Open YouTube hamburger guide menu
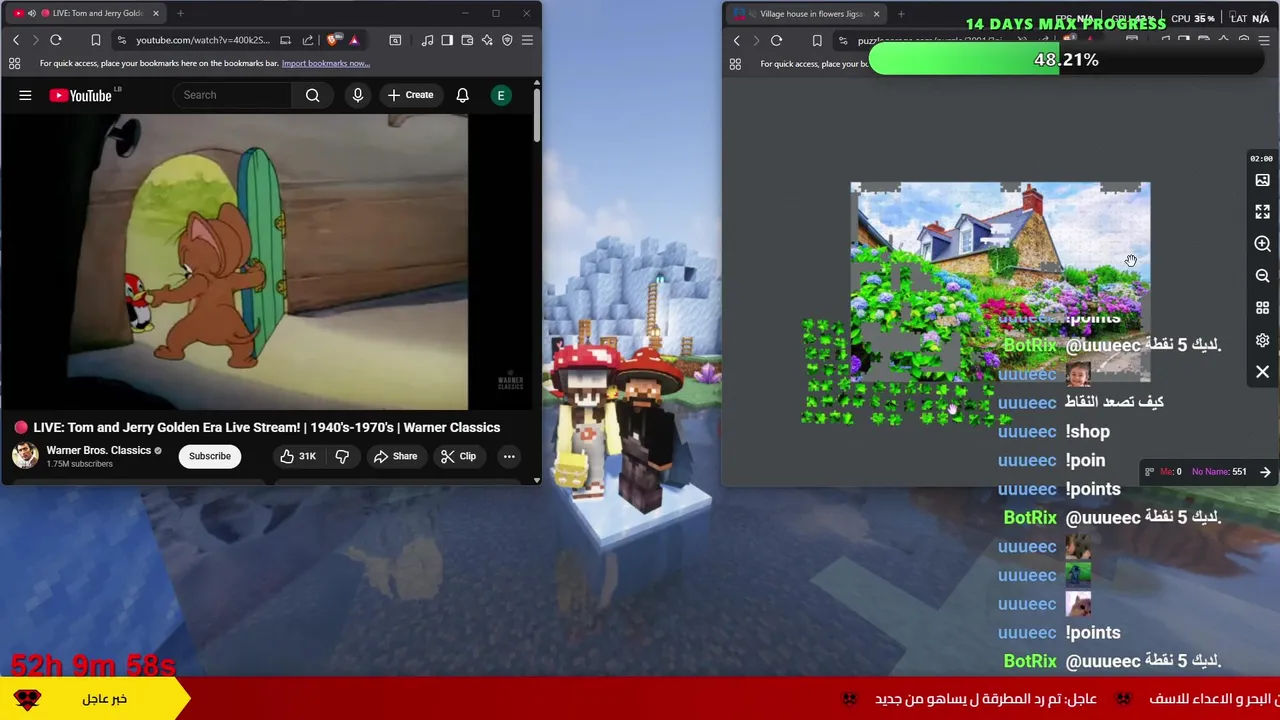 pos(25,95)
